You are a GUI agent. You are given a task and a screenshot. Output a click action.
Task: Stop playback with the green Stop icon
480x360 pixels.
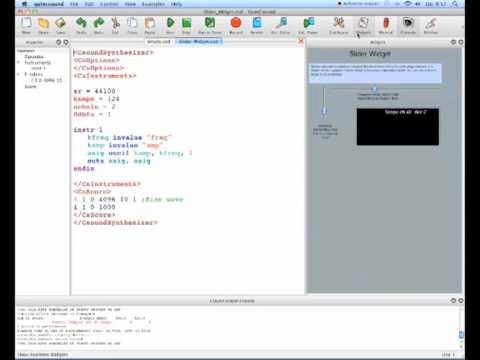point(186,26)
